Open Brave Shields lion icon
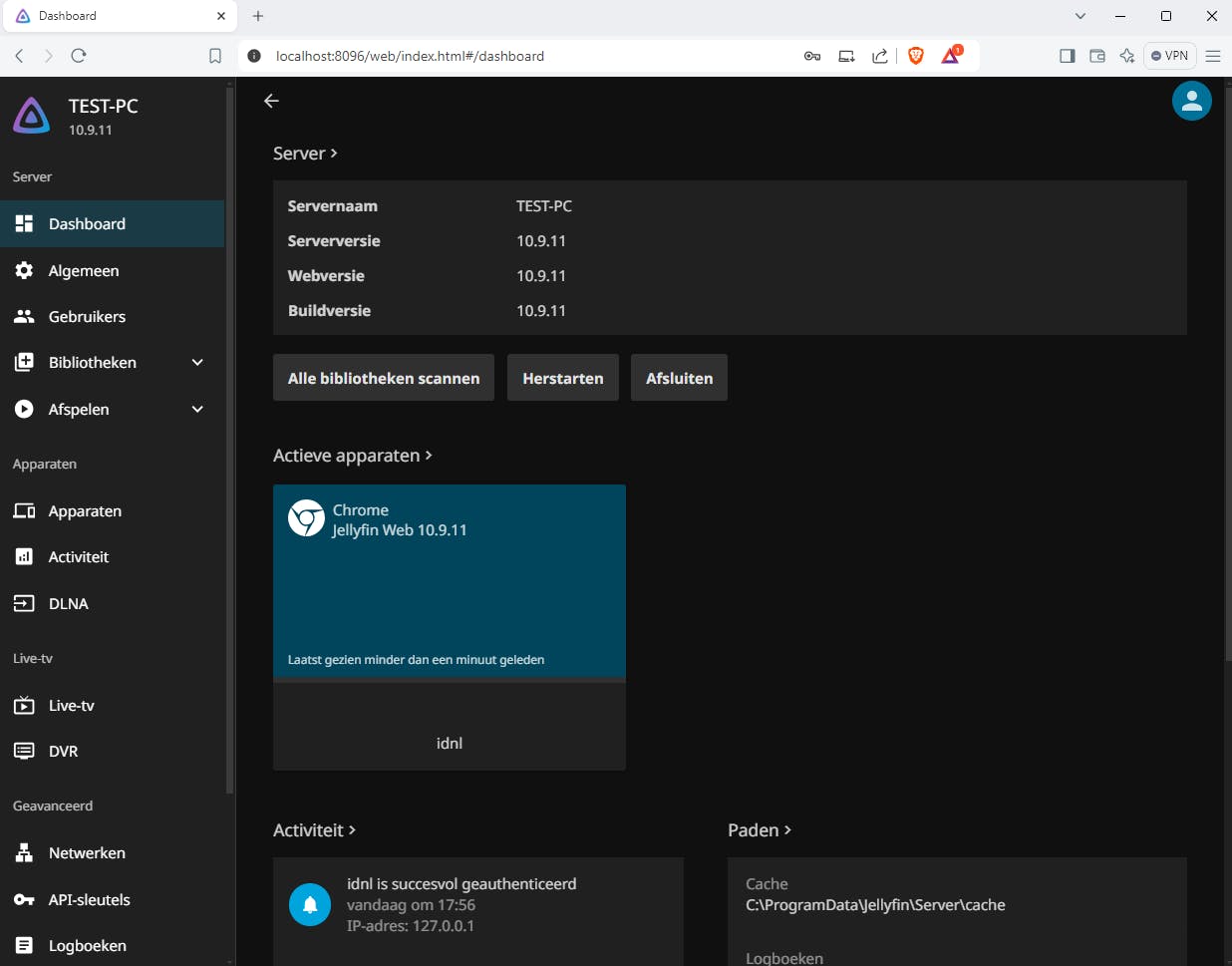This screenshot has width=1232, height=966. pos(915,56)
